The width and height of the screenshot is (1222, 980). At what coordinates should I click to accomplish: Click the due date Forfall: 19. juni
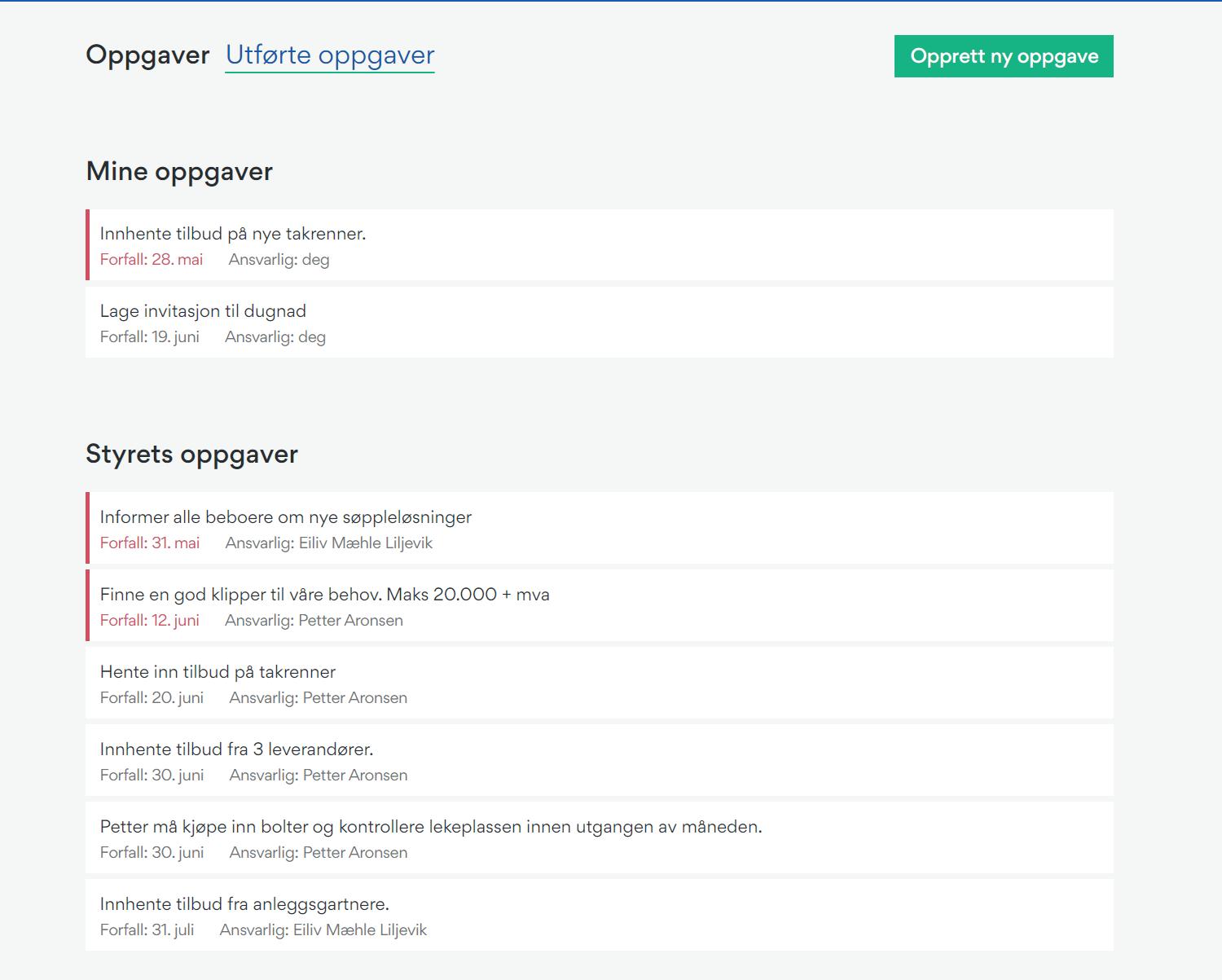pos(150,337)
